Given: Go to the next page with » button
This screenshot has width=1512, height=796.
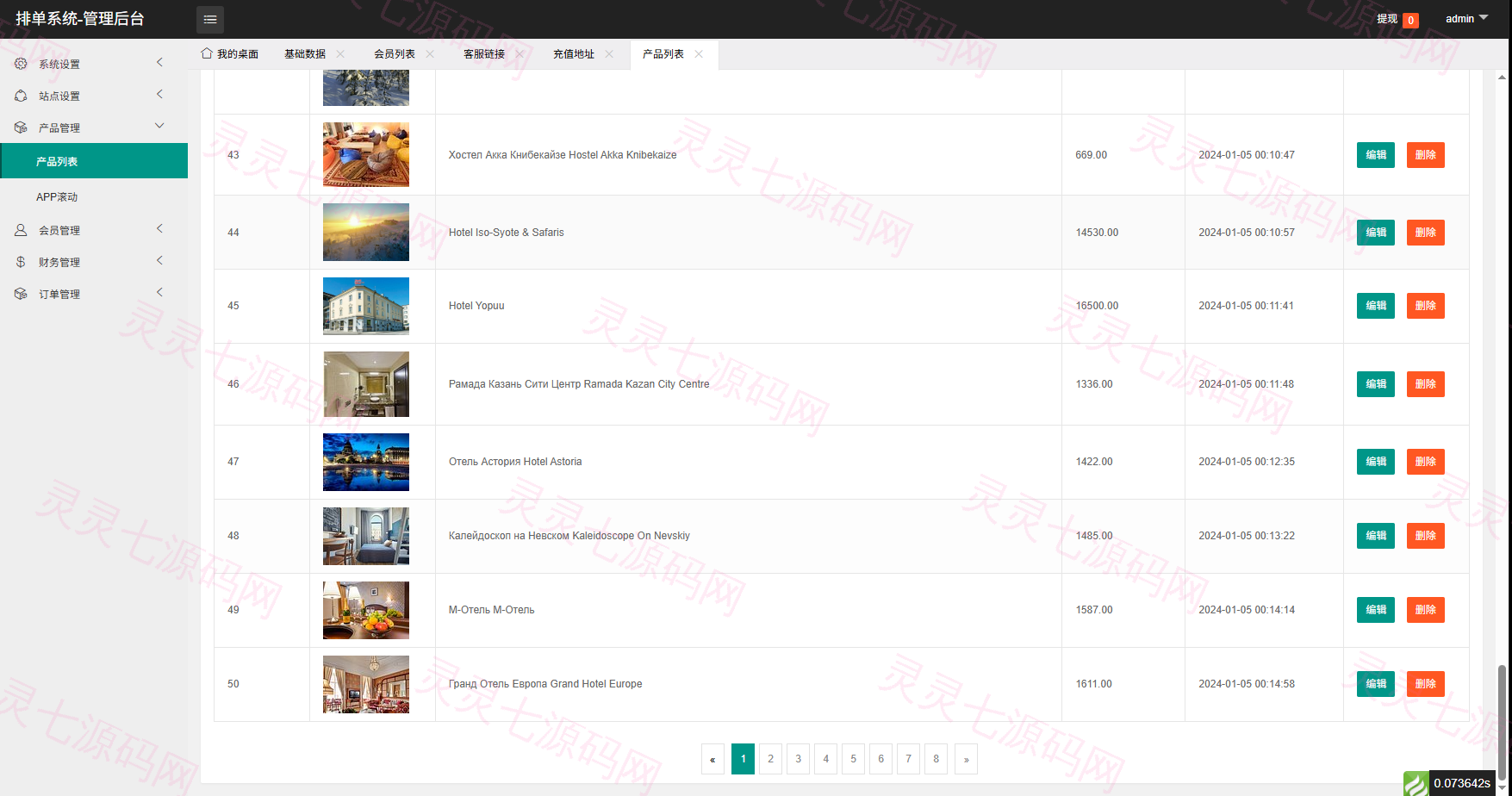Looking at the screenshot, I should coord(967,759).
